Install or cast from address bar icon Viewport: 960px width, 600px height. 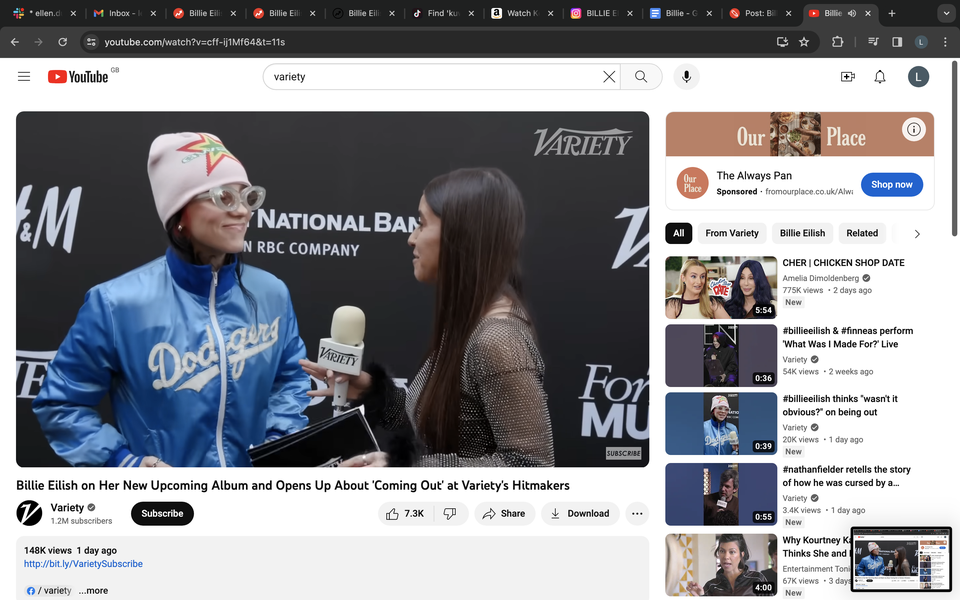[782, 42]
